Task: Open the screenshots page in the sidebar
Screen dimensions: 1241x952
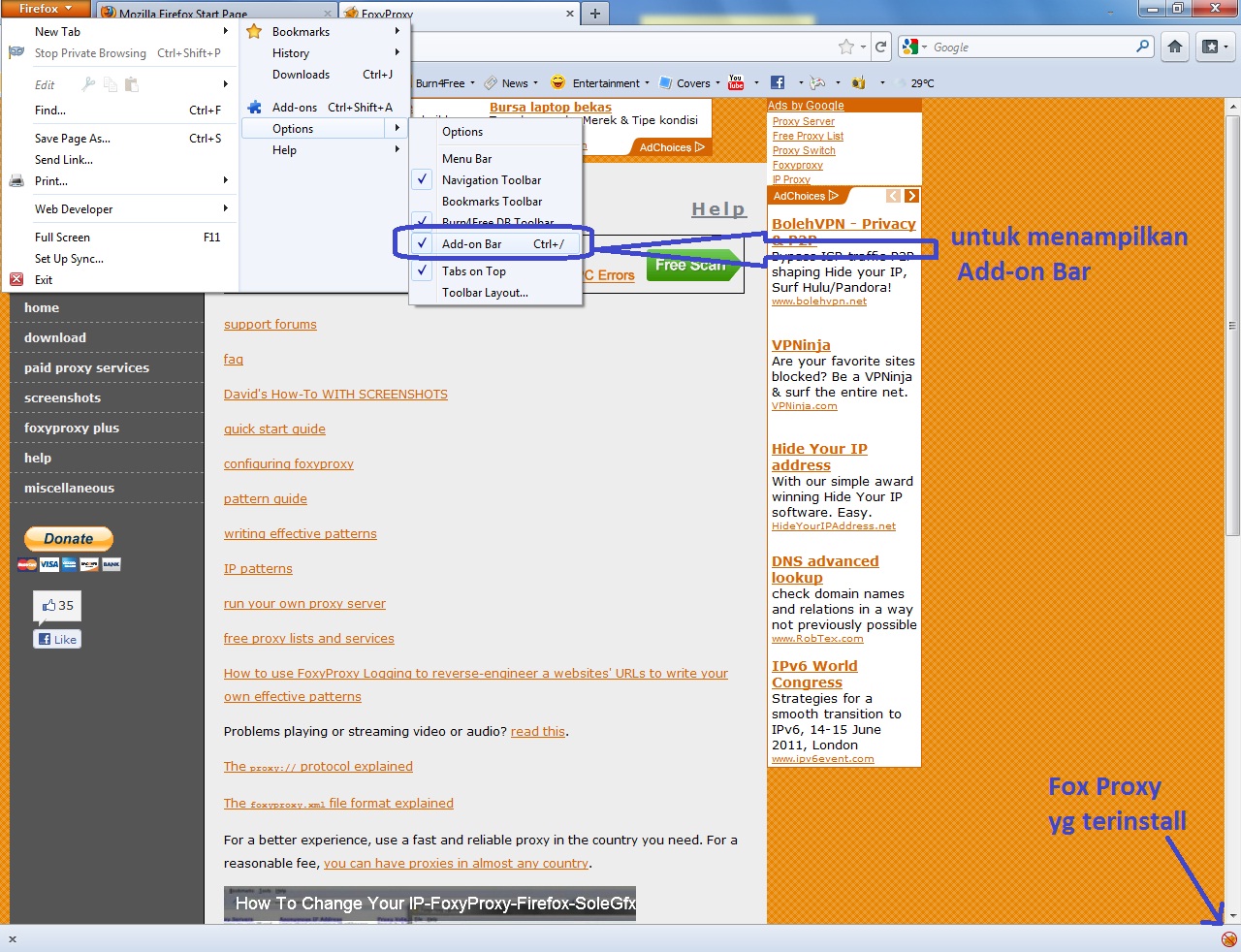Action: click(x=62, y=397)
